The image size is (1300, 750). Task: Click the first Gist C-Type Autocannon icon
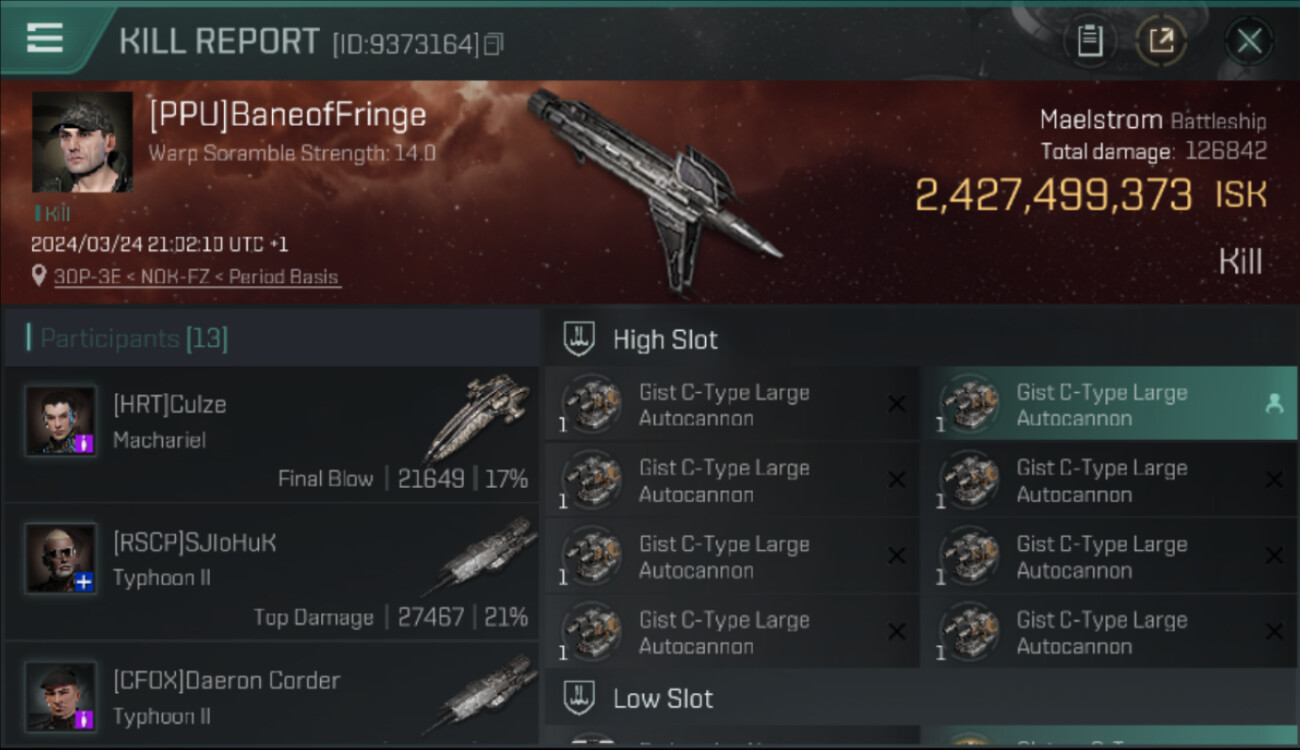(591, 405)
